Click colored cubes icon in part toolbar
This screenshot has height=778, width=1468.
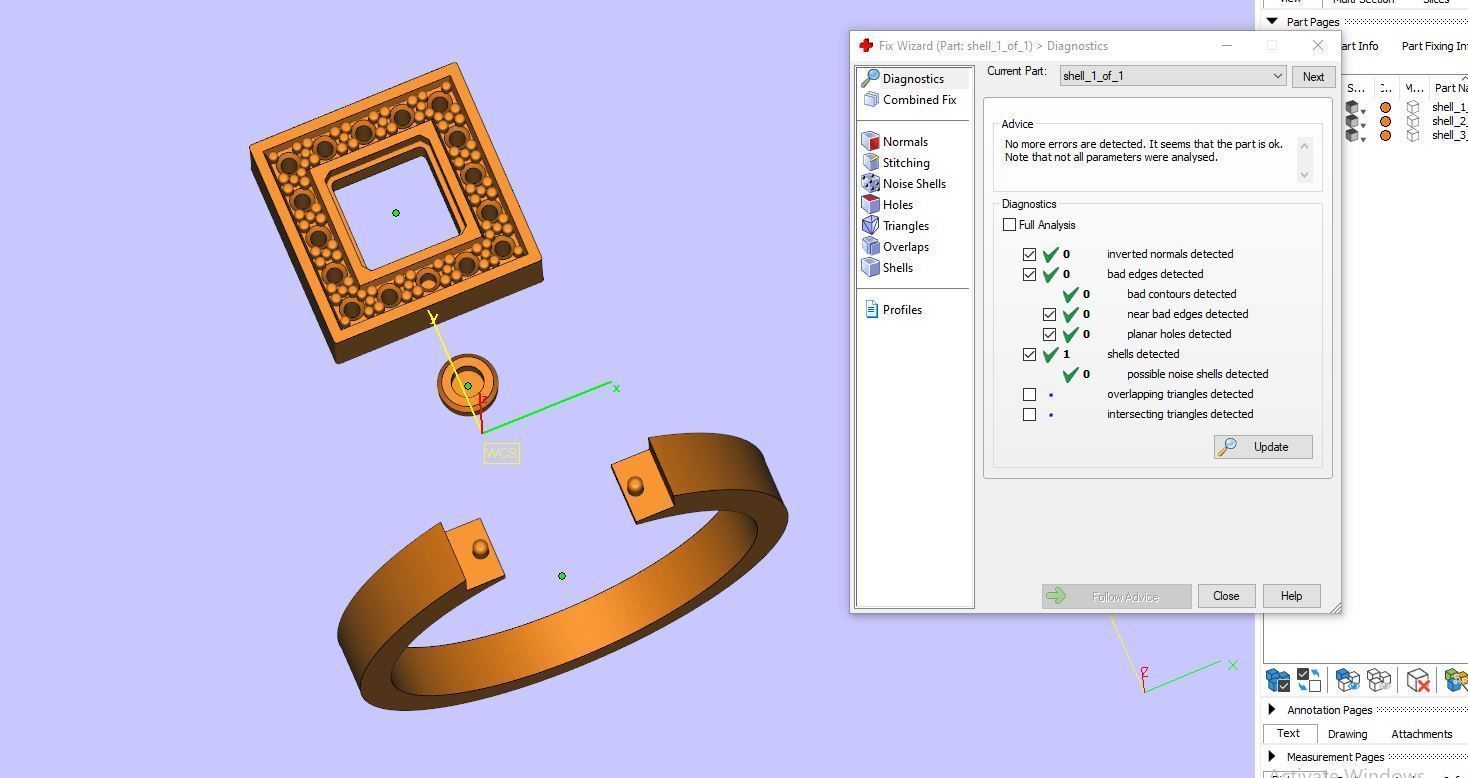point(1456,680)
